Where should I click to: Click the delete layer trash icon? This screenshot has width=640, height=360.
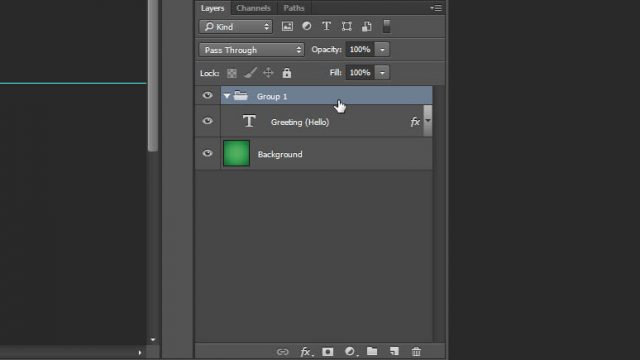pyautogui.click(x=416, y=351)
